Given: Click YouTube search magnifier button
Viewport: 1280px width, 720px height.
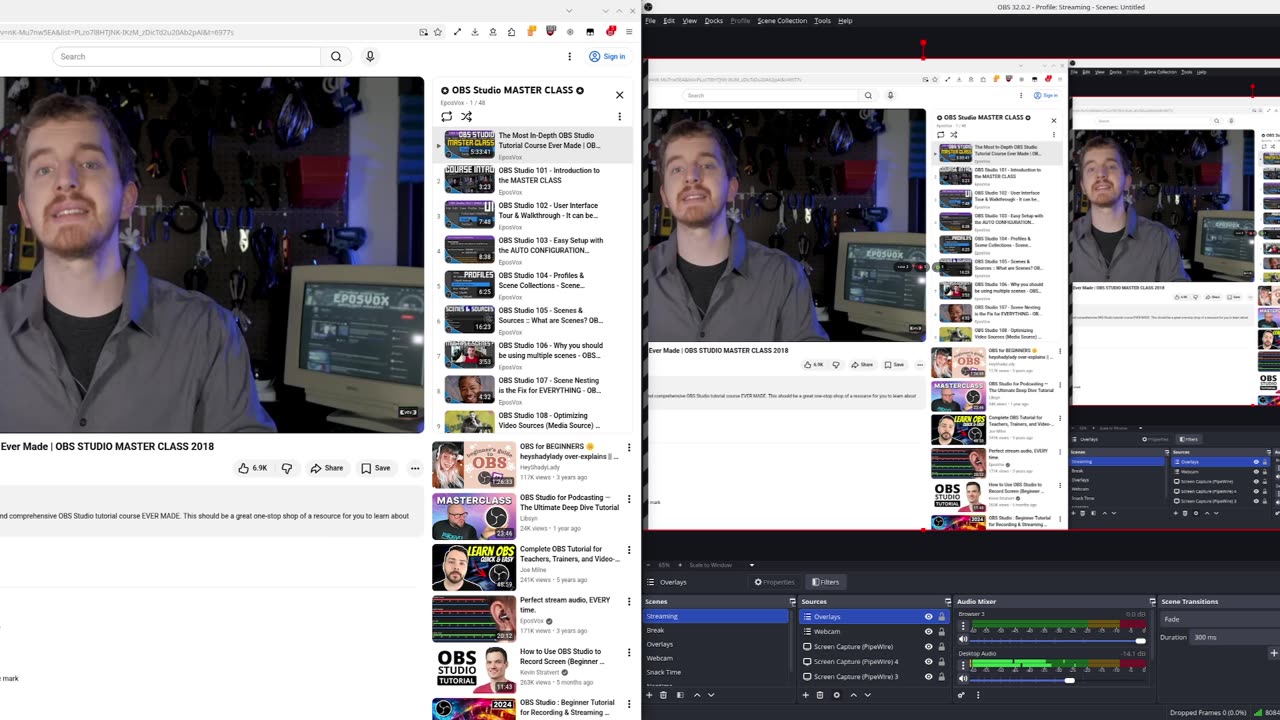Looking at the screenshot, I should 336,56.
